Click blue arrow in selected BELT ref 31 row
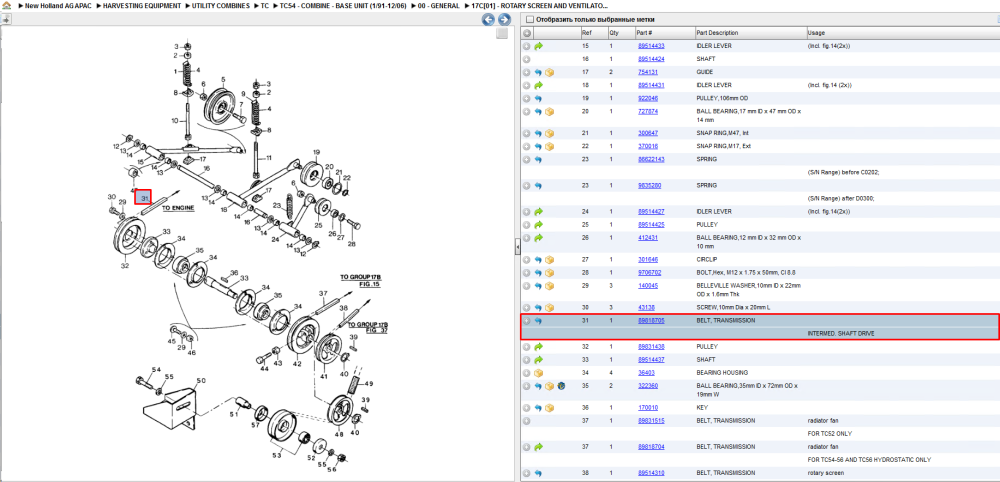 pos(538,321)
